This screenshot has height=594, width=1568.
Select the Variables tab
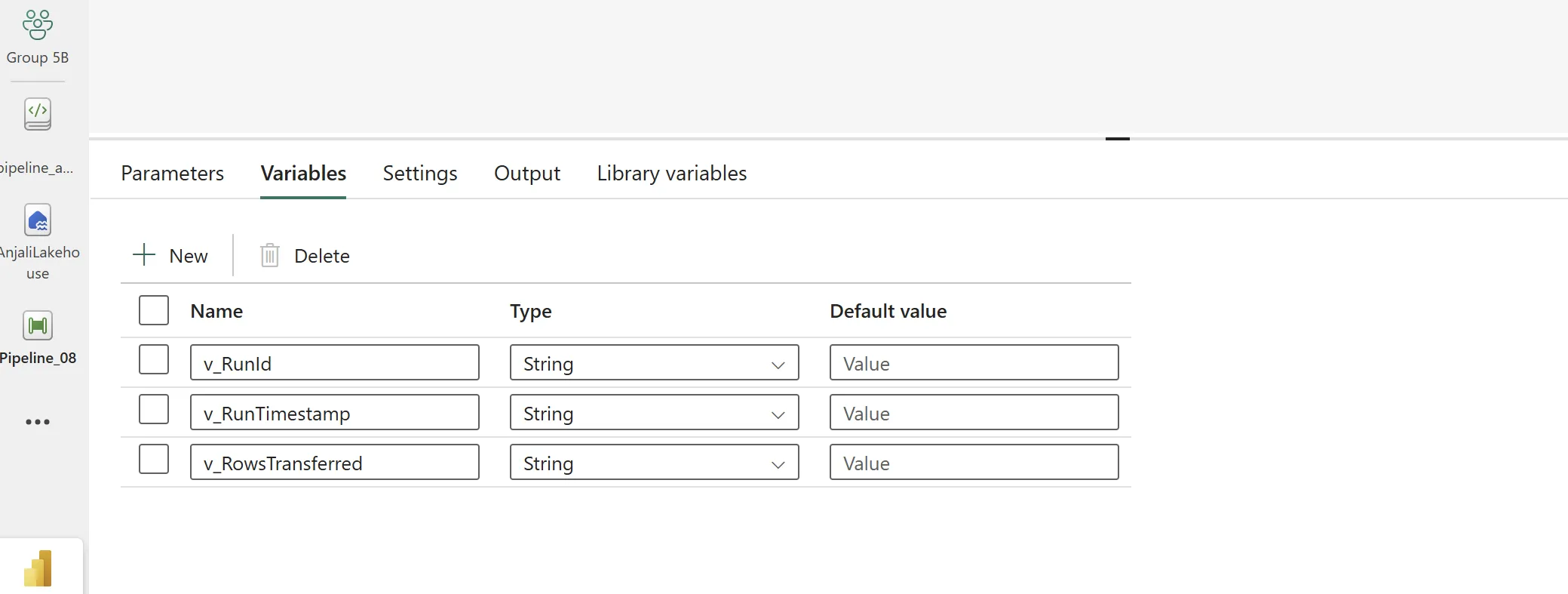pos(303,173)
